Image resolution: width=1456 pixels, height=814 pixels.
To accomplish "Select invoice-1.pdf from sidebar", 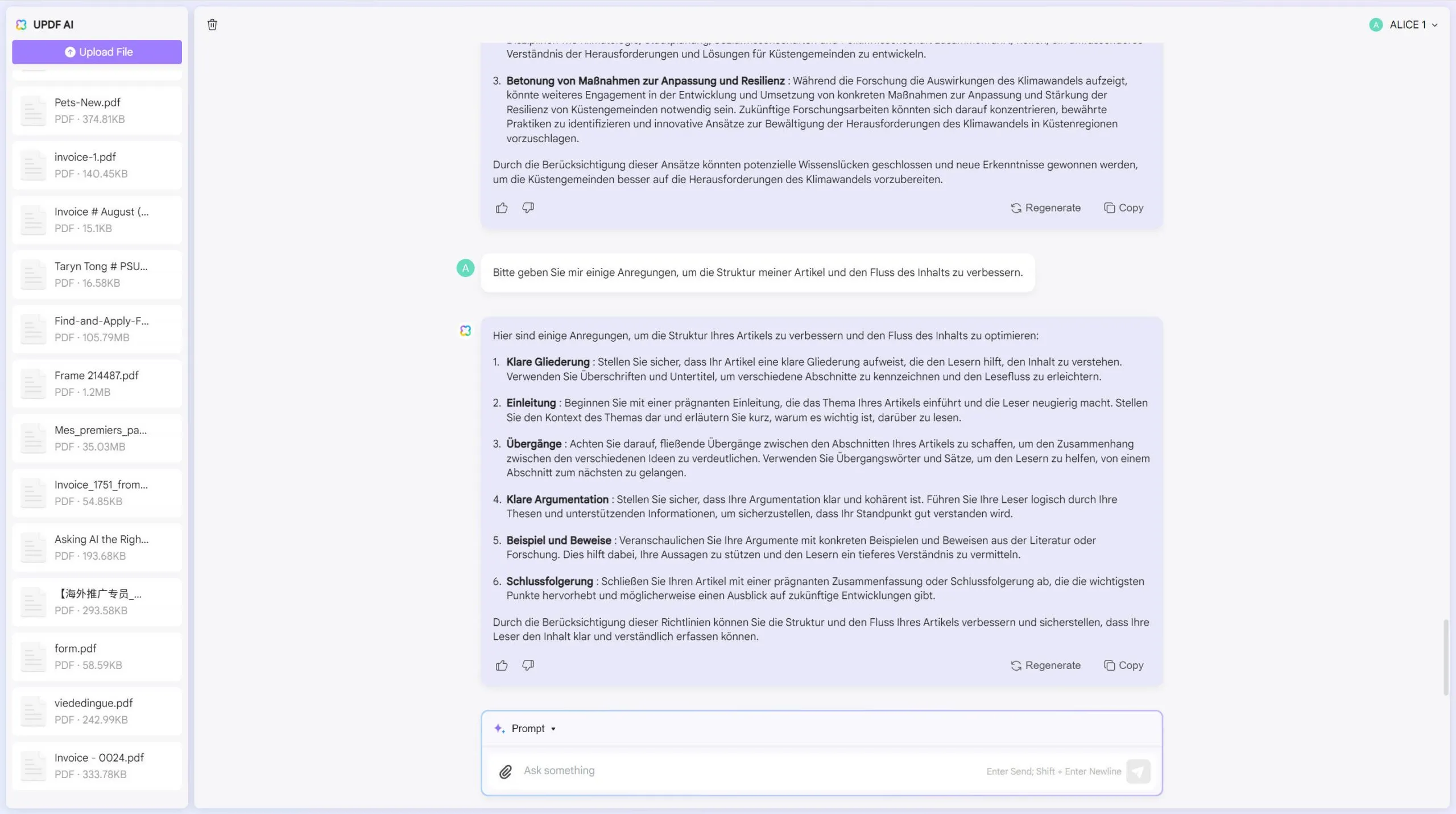I will pyautogui.click(x=97, y=164).
